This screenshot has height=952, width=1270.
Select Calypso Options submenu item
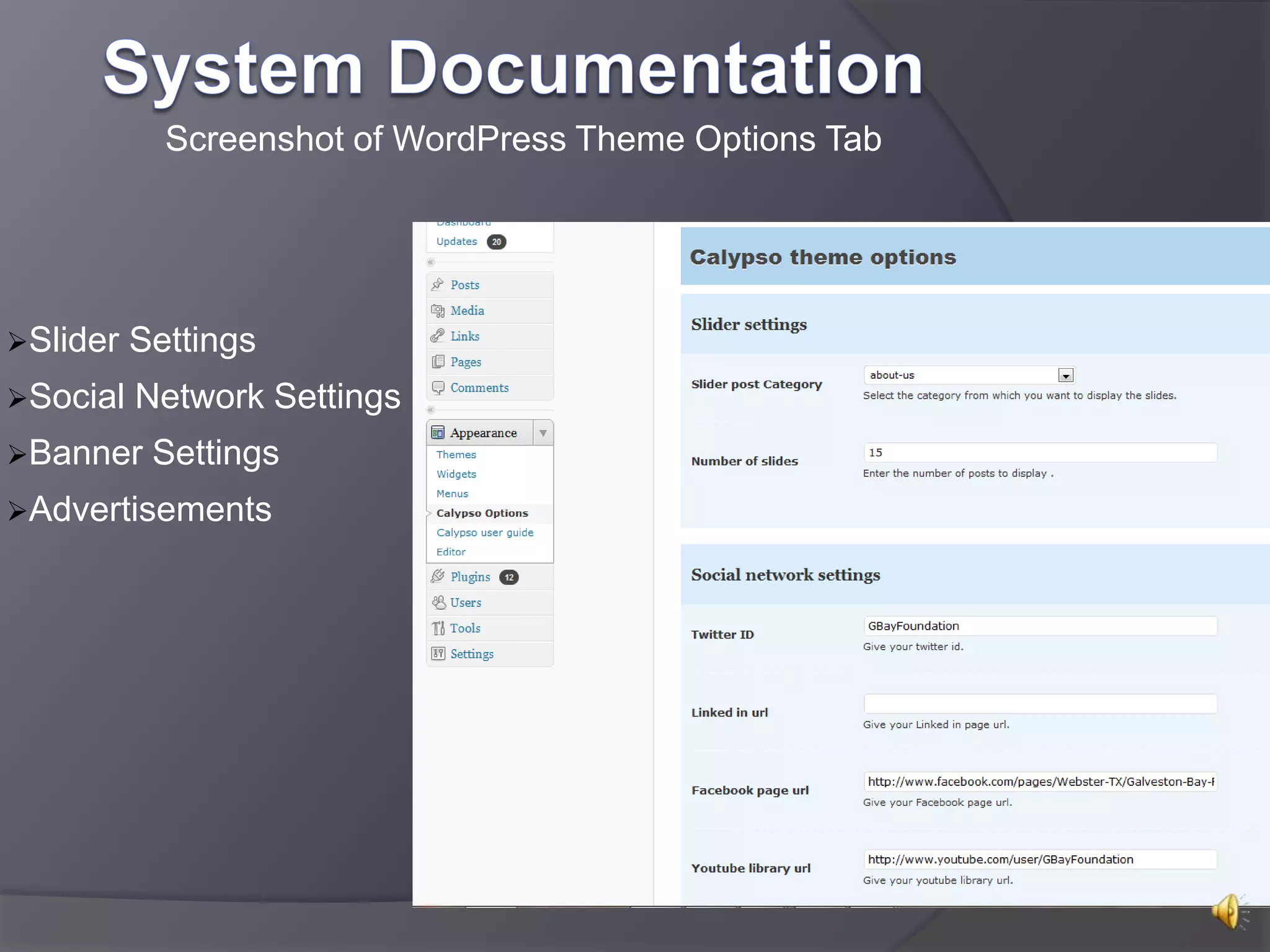[x=482, y=513]
